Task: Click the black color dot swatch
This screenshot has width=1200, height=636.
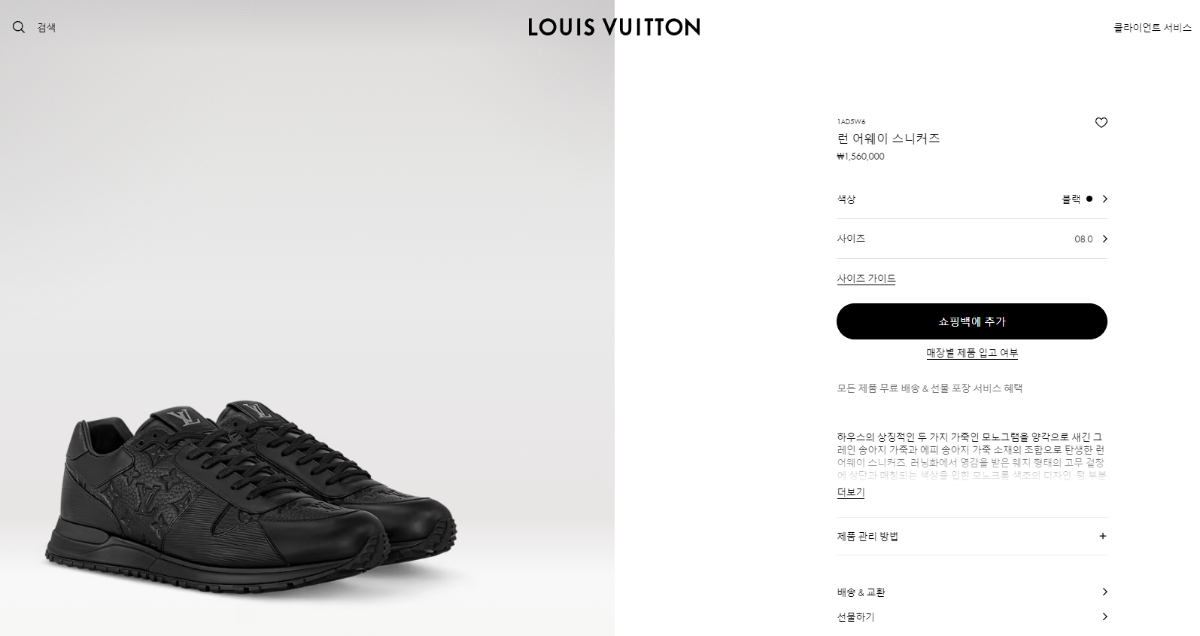Action: click(1089, 199)
